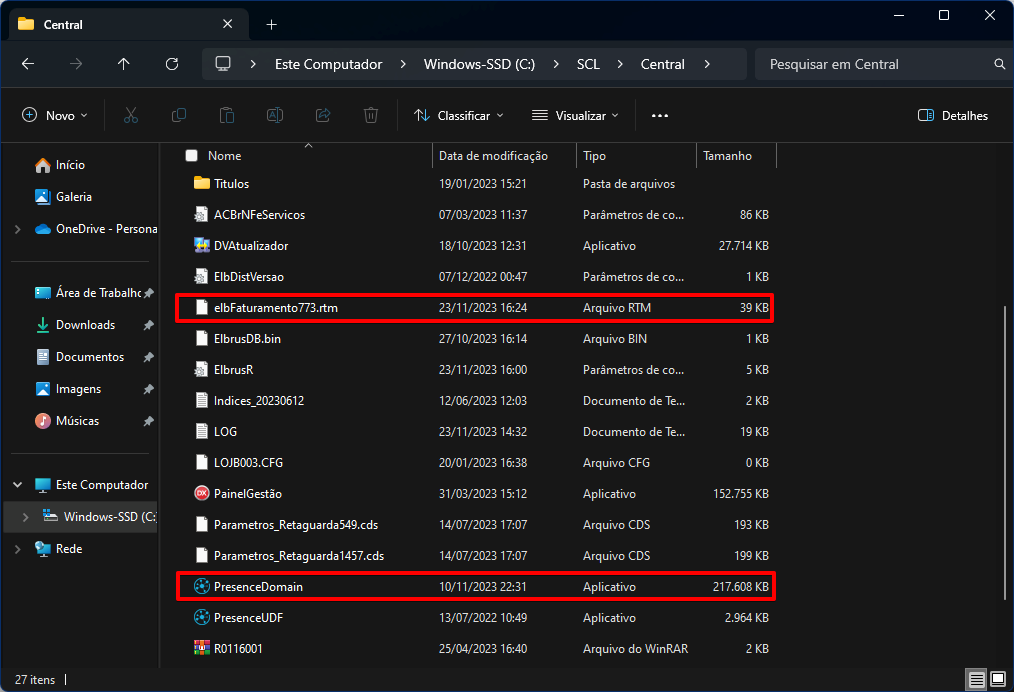The image size is (1014, 692).
Task: Refresh the Central folder view
Action: click(x=172, y=64)
